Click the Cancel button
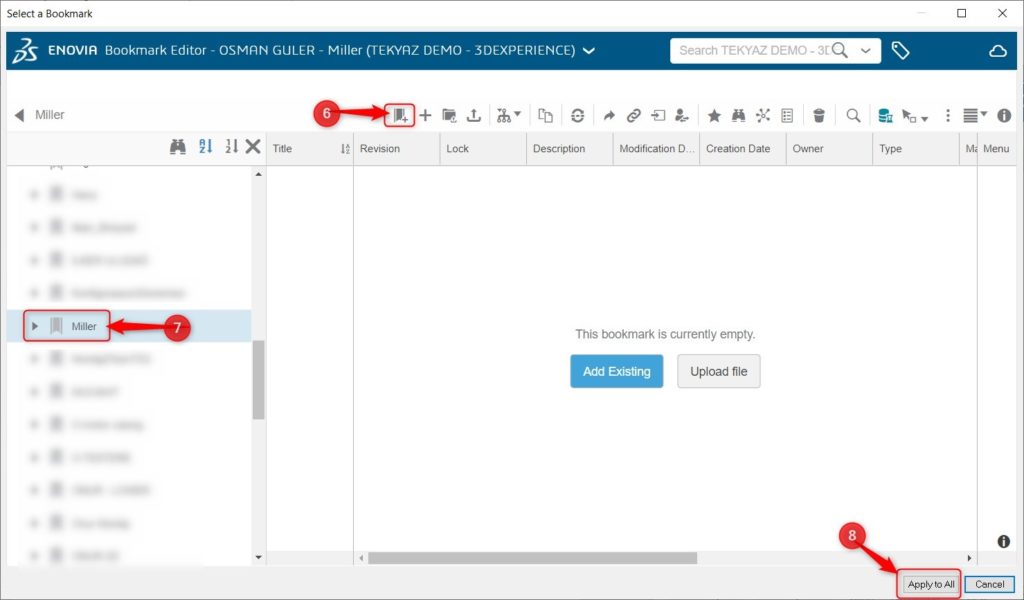The width and height of the screenshot is (1024, 600). point(989,584)
